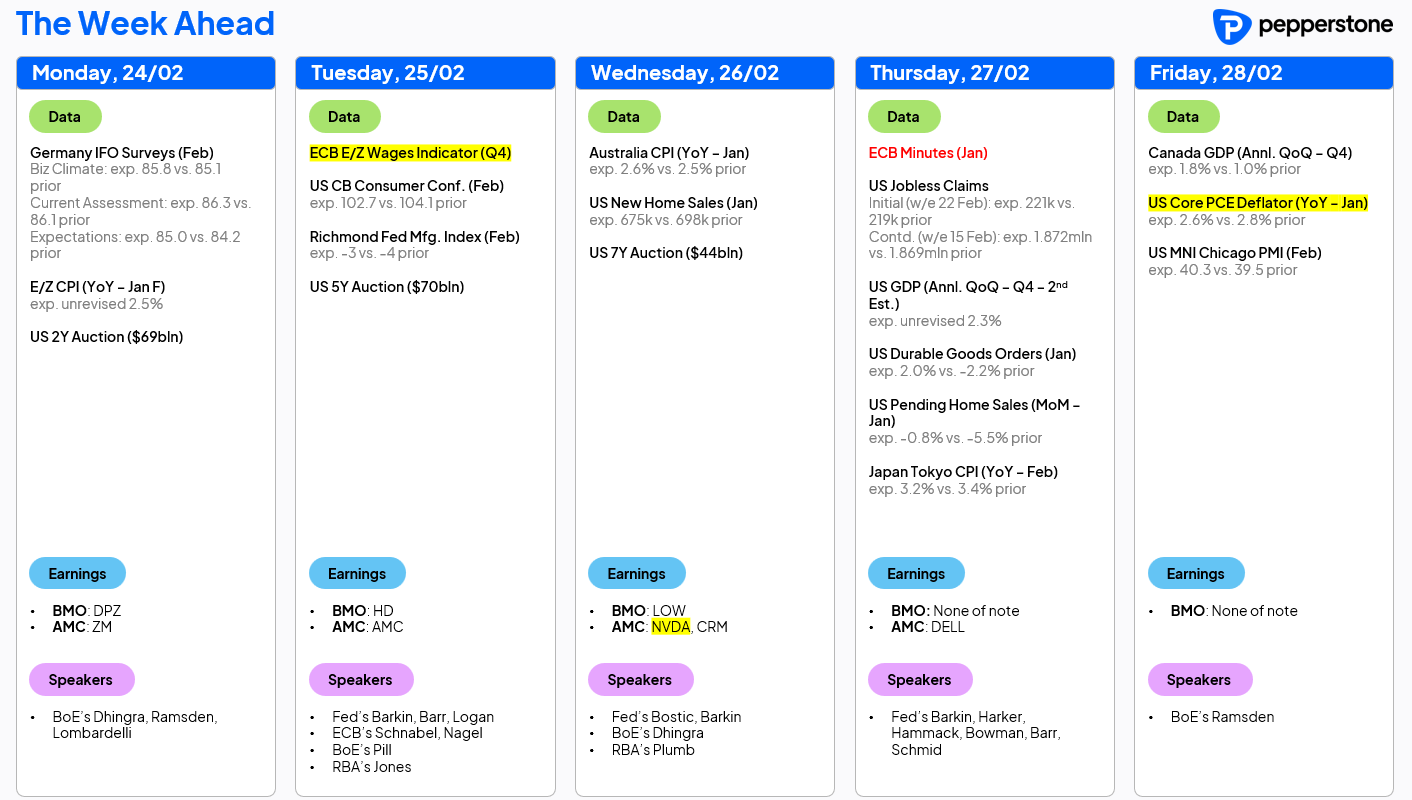Click the highlighted NVDA ticker
The width and height of the screenshot is (1412, 800).
tap(671, 627)
